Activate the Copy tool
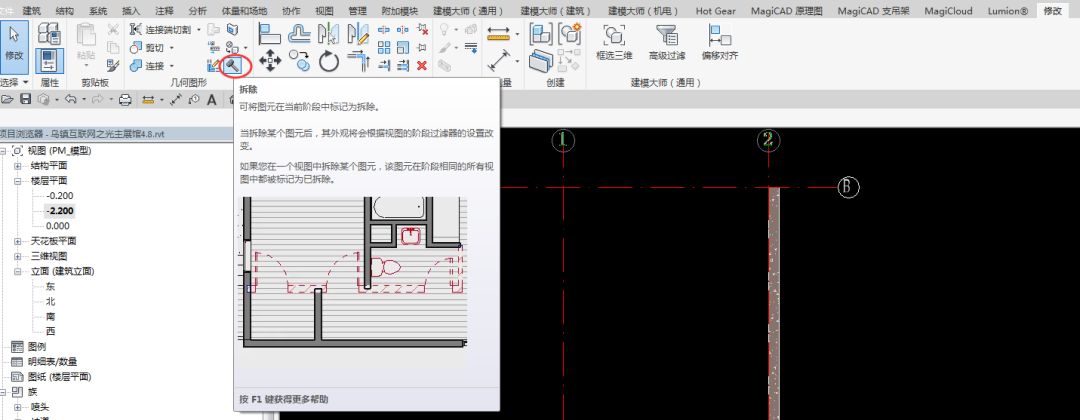The image size is (1080, 420). [299, 62]
